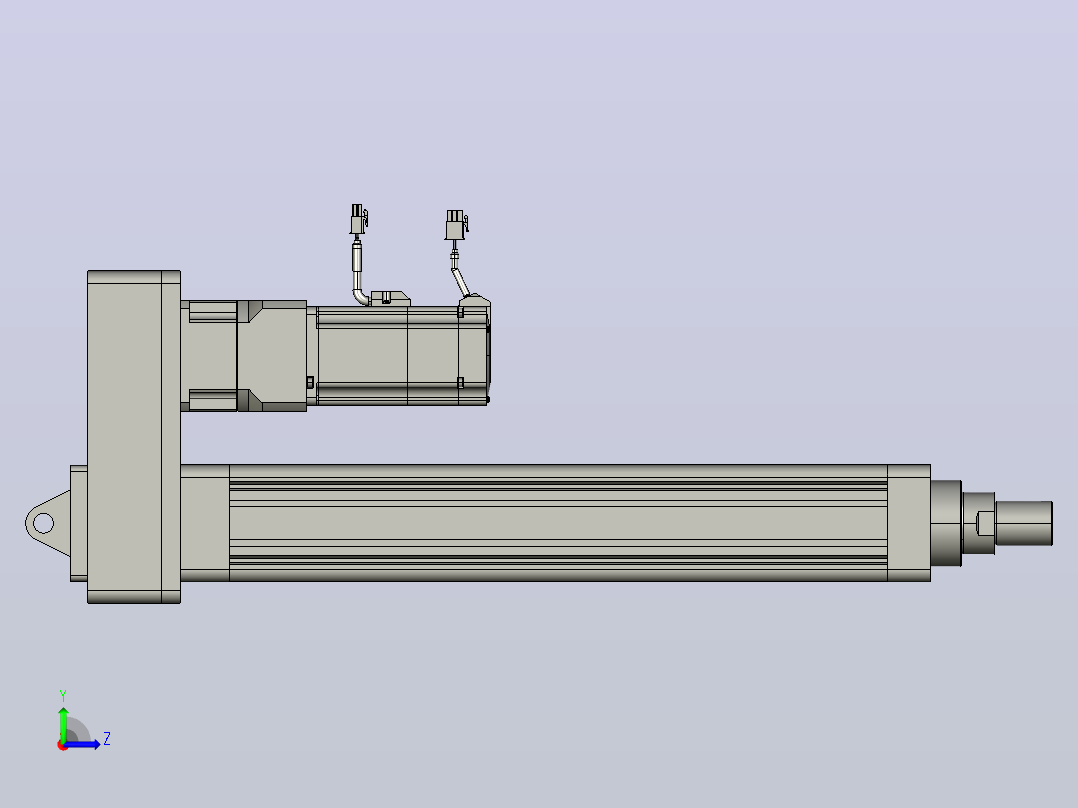The height and width of the screenshot is (808, 1078).
Task: Select the tall belt drive housing on the left
Action: tap(134, 437)
